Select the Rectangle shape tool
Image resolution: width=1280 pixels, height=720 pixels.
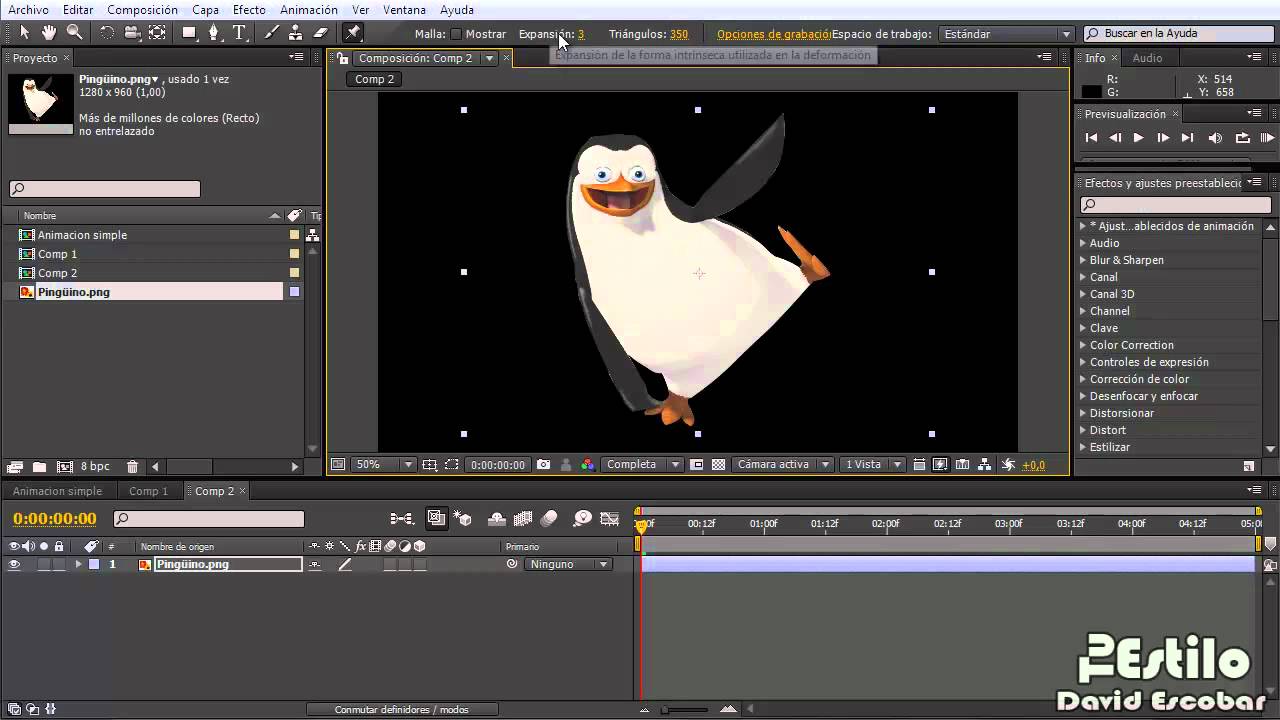[x=189, y=33]
